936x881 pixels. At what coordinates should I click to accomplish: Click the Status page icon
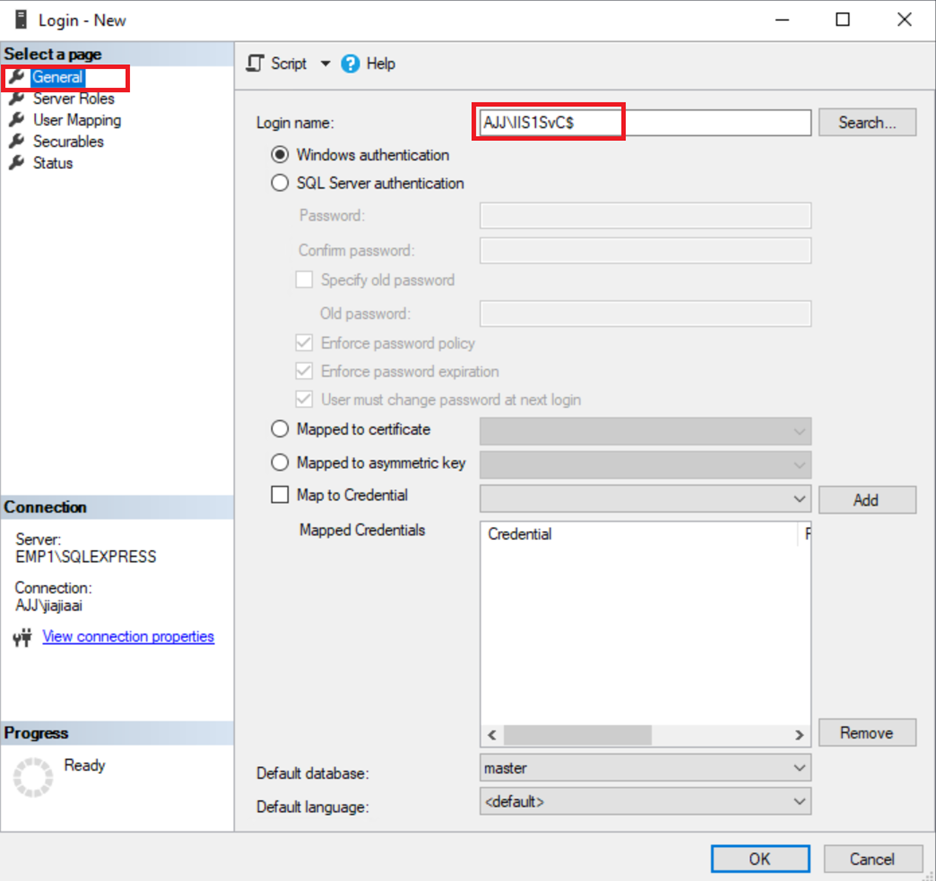click(x=17, y=162)
